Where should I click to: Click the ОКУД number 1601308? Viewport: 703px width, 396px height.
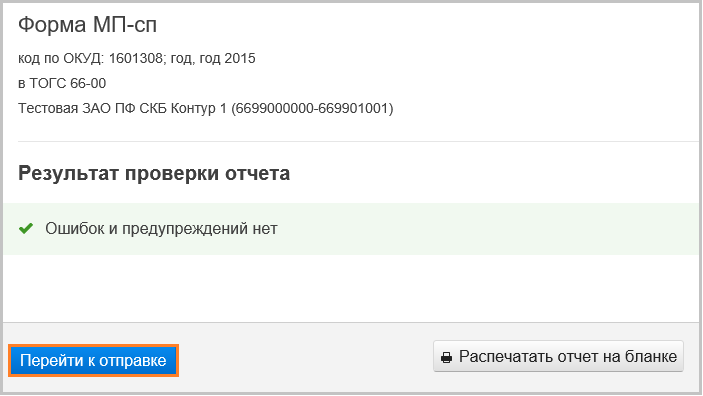(135, 58)
